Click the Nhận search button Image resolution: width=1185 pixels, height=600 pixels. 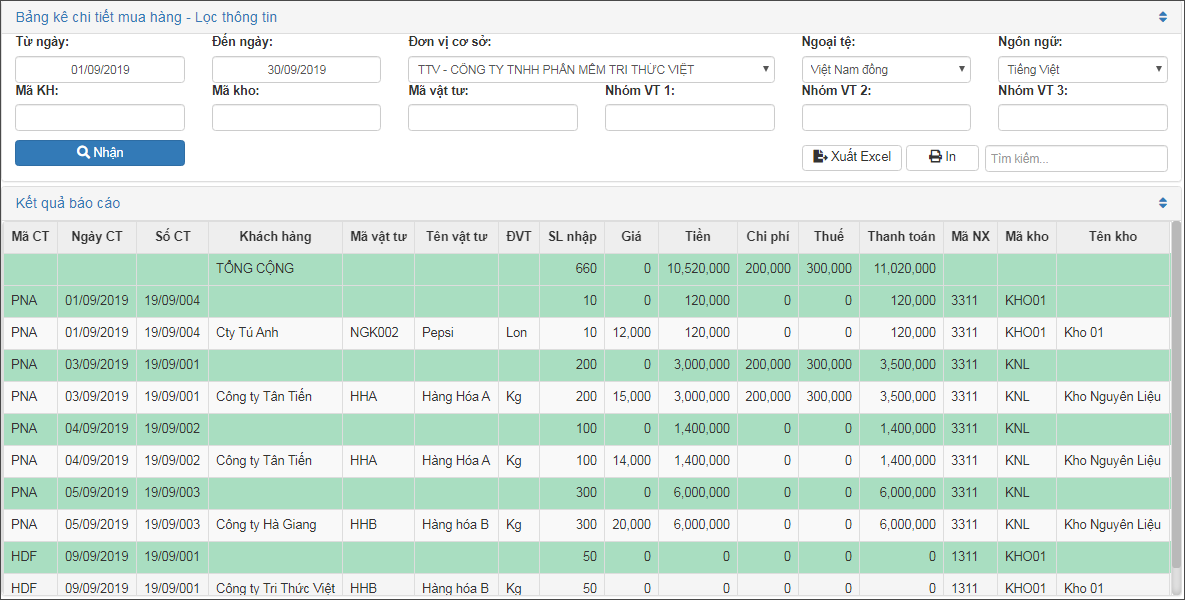pyautogui.click(x=100, y=153)
